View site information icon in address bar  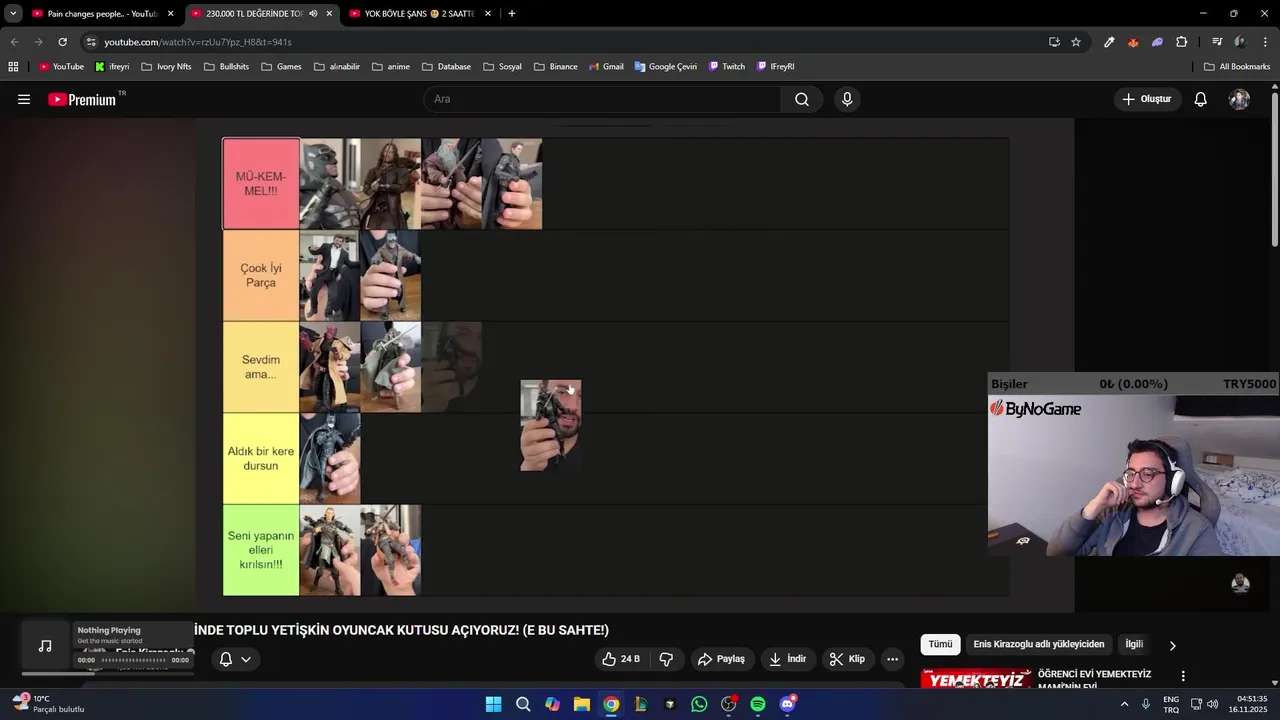(x=91, y=42)
